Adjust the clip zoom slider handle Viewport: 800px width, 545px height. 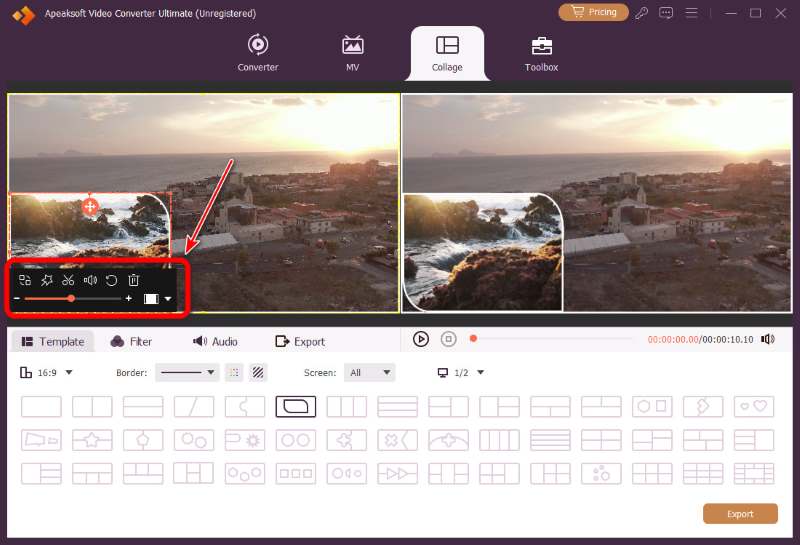[x=71, y=299]
